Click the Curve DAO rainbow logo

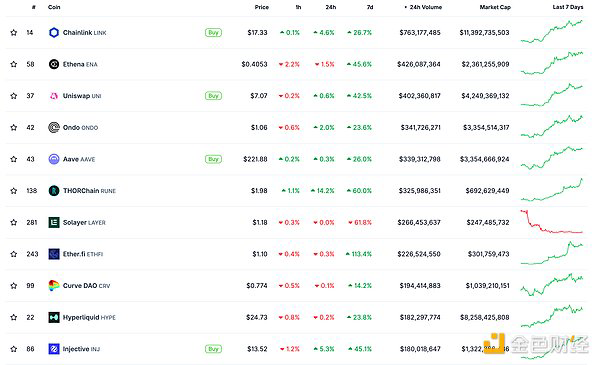54,285
